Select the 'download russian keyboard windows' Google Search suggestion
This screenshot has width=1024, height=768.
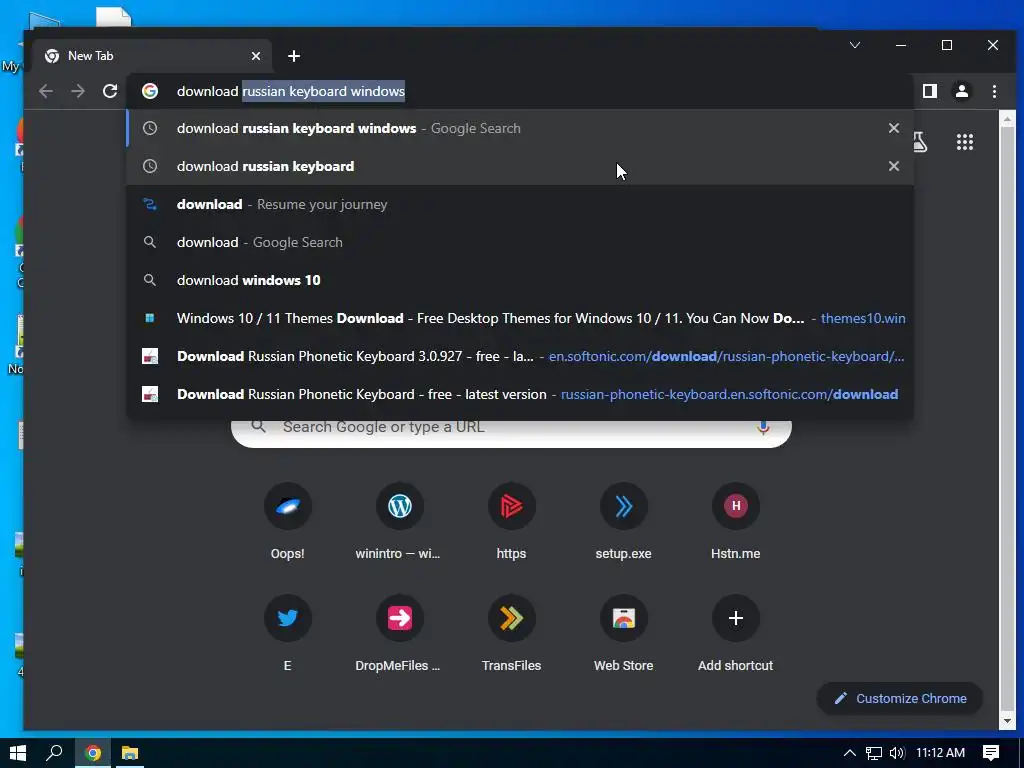point(520,128)
